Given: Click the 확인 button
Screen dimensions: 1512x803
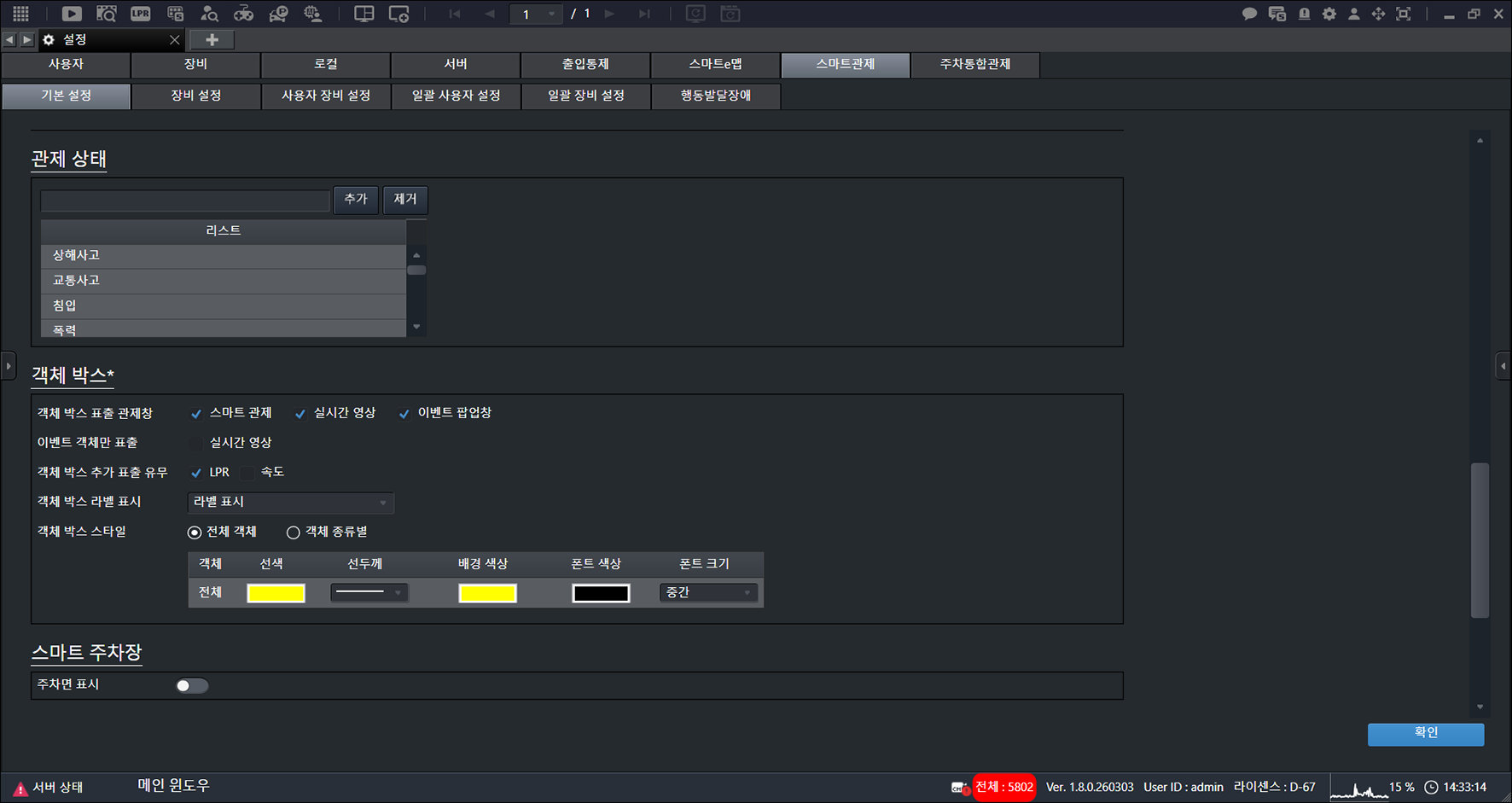Looking at the screenshot, I should [x=1426, y=734].
